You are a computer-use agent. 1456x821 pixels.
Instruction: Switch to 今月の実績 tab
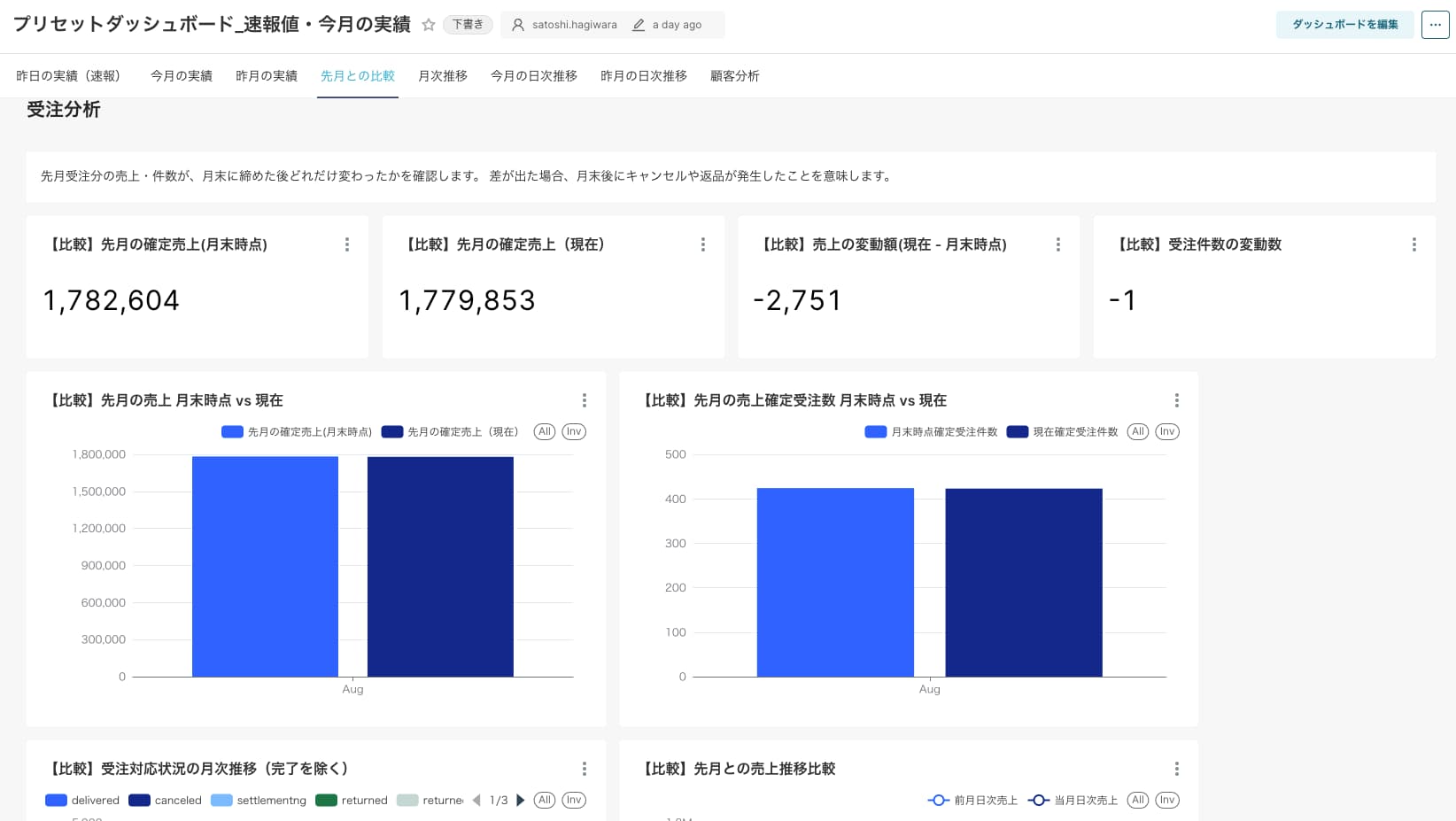(182, 76)
